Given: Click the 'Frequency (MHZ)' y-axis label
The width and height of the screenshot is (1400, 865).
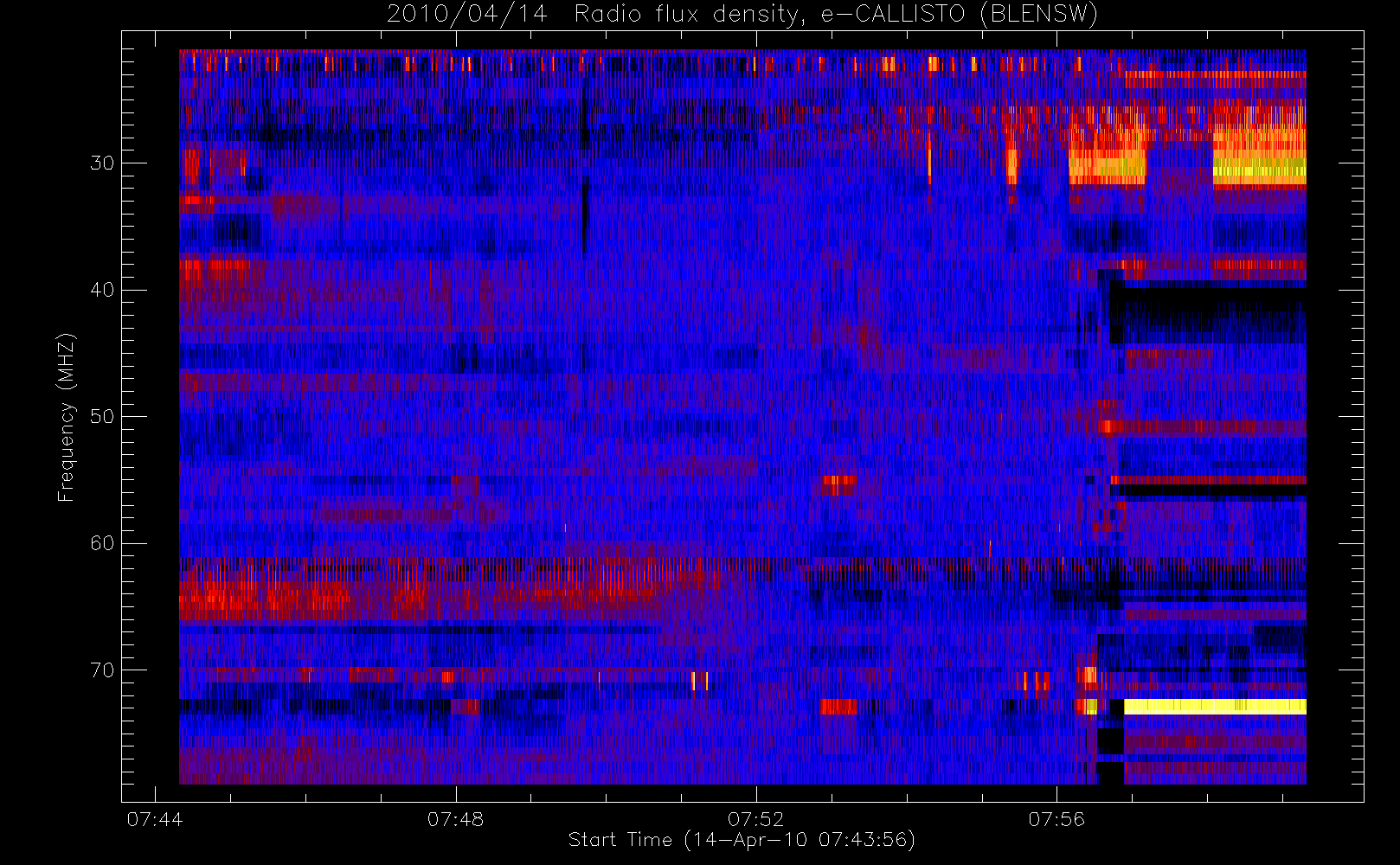Looking at the screenshot, I should 67,417.
